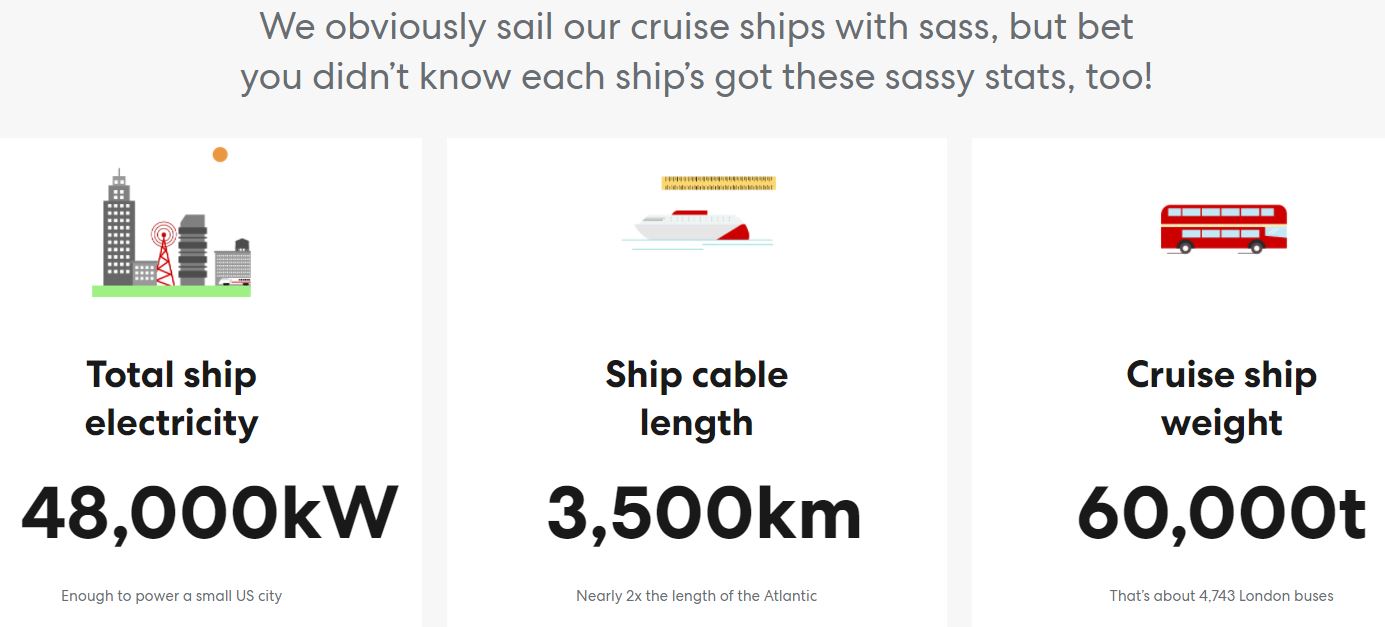Screen dimensions: 1385x627
Task: Click 'That's about 4,743 London buses' caption
Action: (1222, 596)
